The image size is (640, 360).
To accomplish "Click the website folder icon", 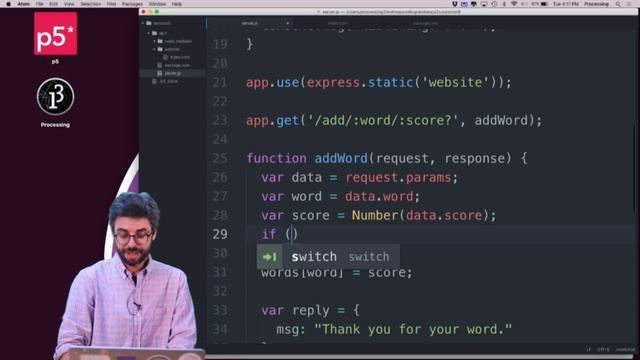I will 160,49.
